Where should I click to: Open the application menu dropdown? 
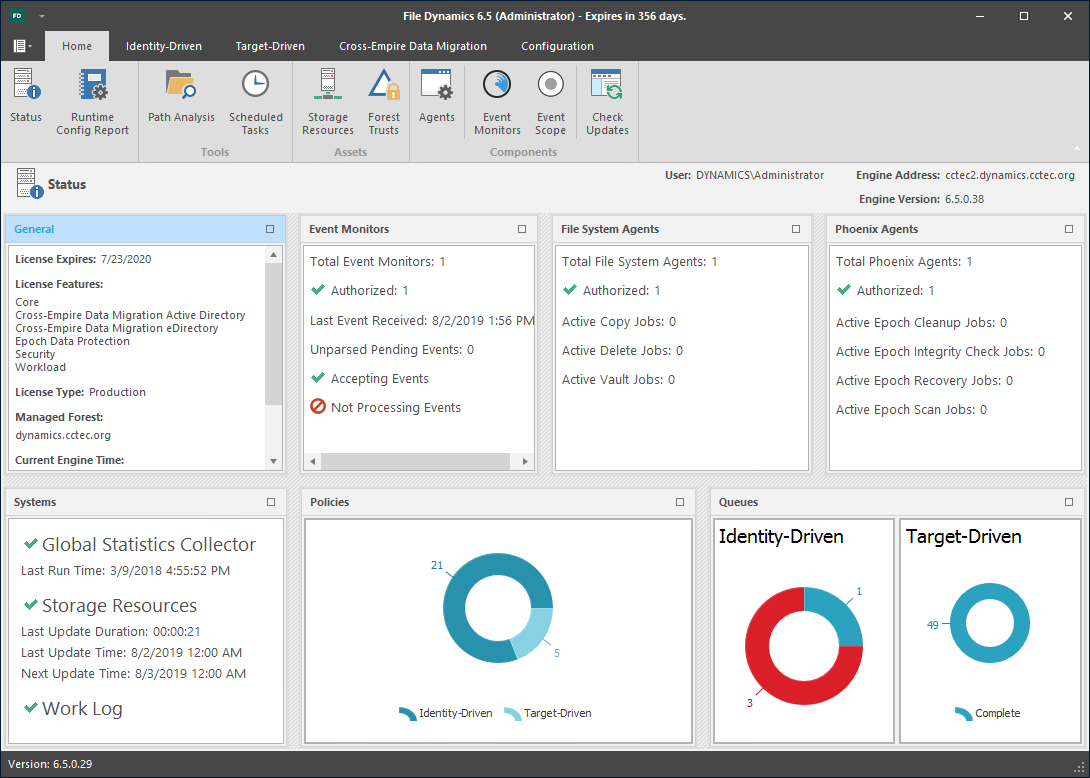22,46
